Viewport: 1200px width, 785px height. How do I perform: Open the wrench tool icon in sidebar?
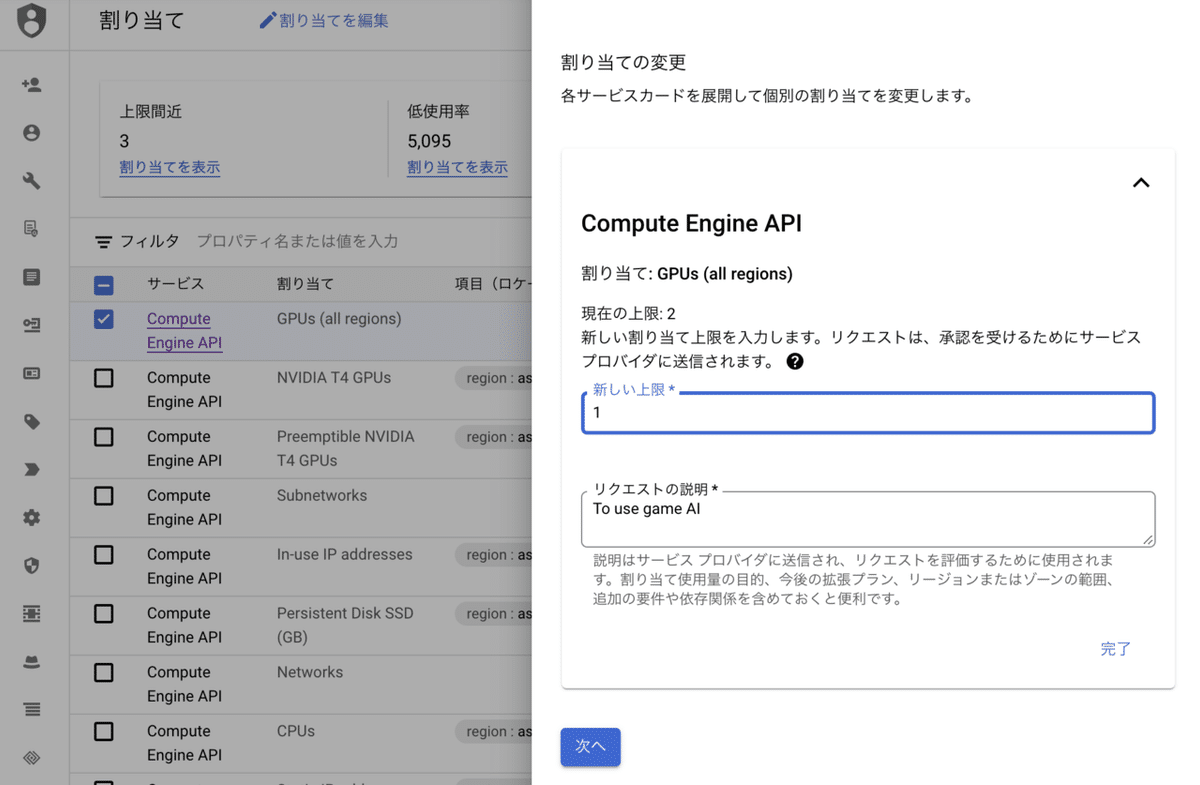(x=33, y=180)
